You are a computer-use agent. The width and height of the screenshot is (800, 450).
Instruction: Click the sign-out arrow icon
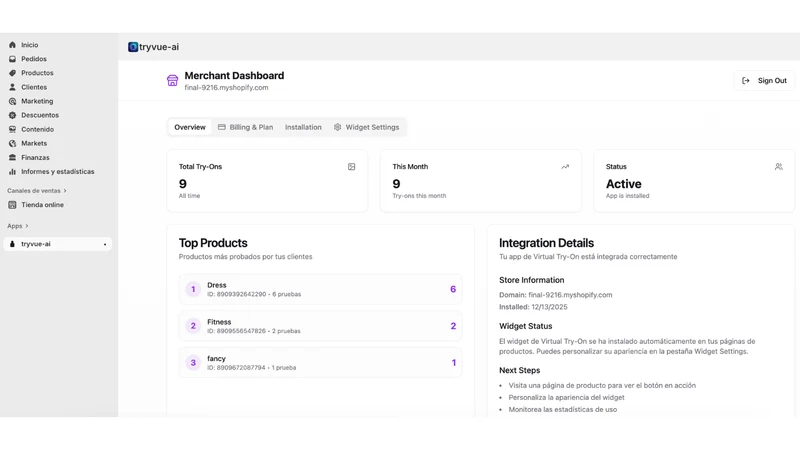(x=746, y=81)
